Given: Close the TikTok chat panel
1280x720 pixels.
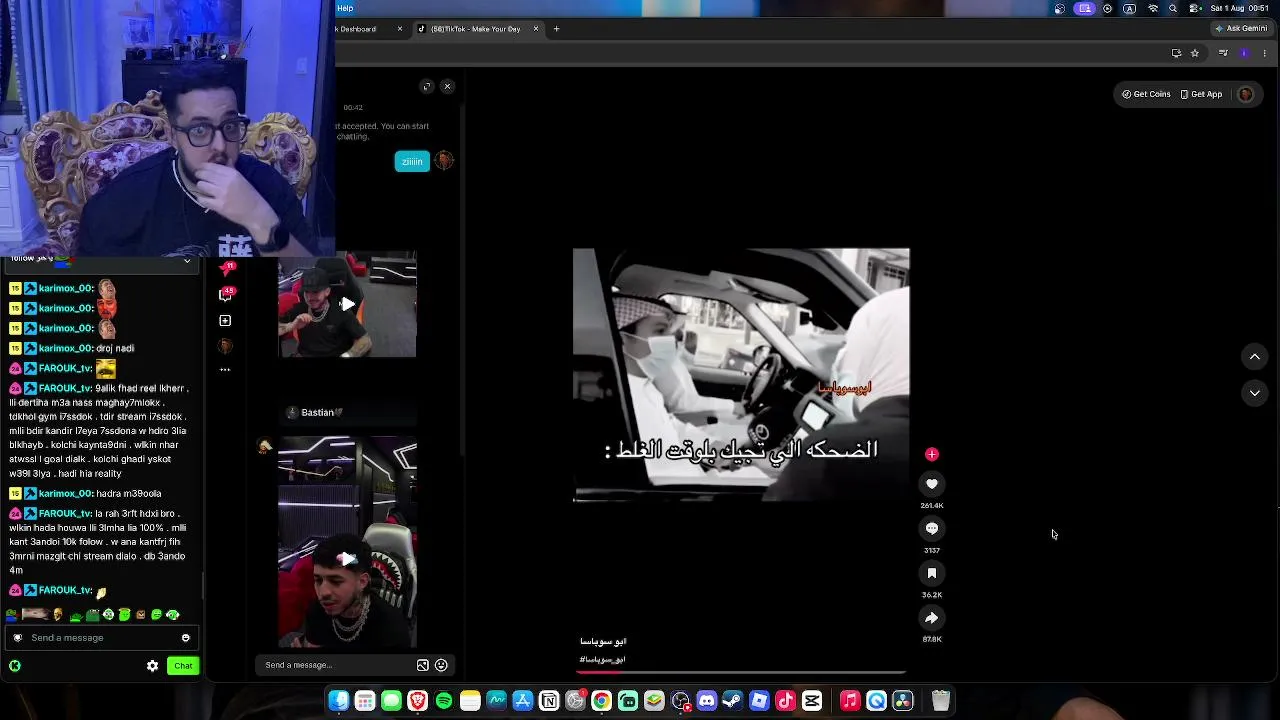Looking at the screenshot, I should [x=447, y=86].
